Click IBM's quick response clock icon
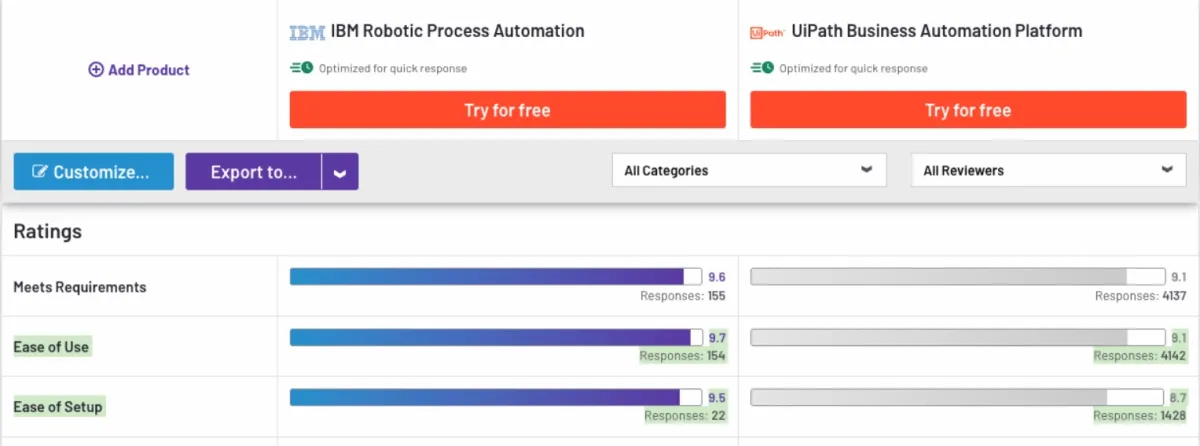Image resolution: width=1200 pixels, height=446 pixels. tap(302, 68)
